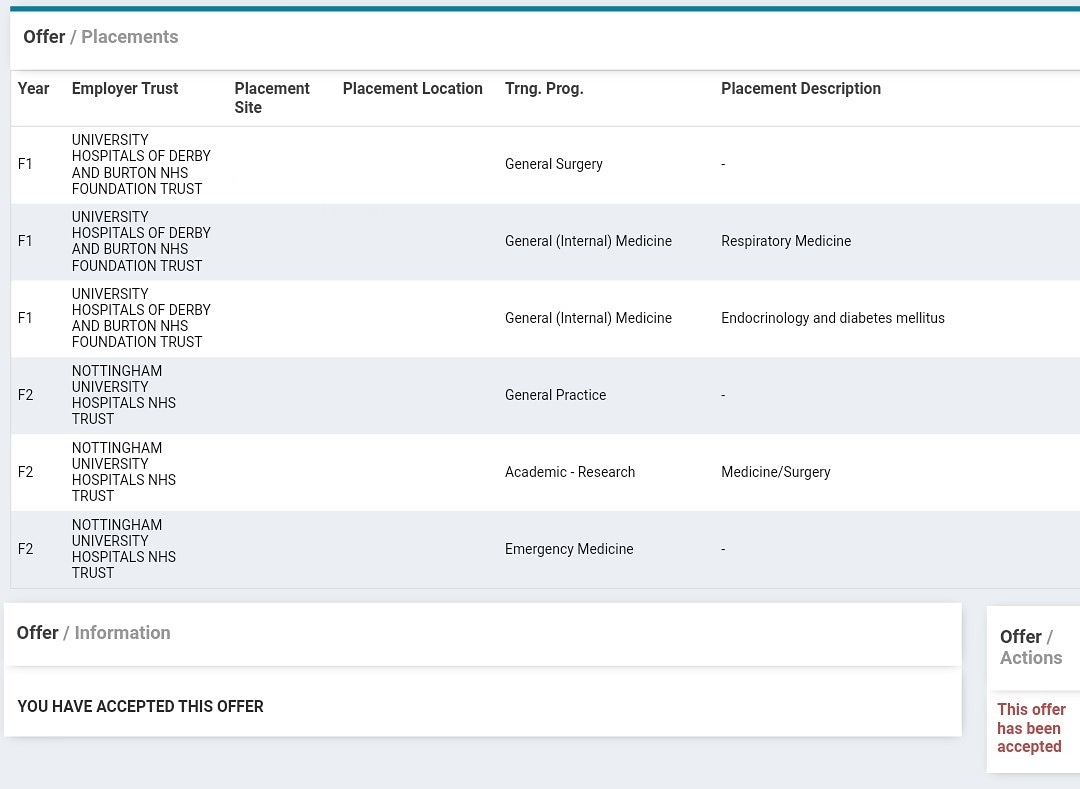Select the Academic - Research programme cell
This screenshot has width=1080, height=789.
570,472
